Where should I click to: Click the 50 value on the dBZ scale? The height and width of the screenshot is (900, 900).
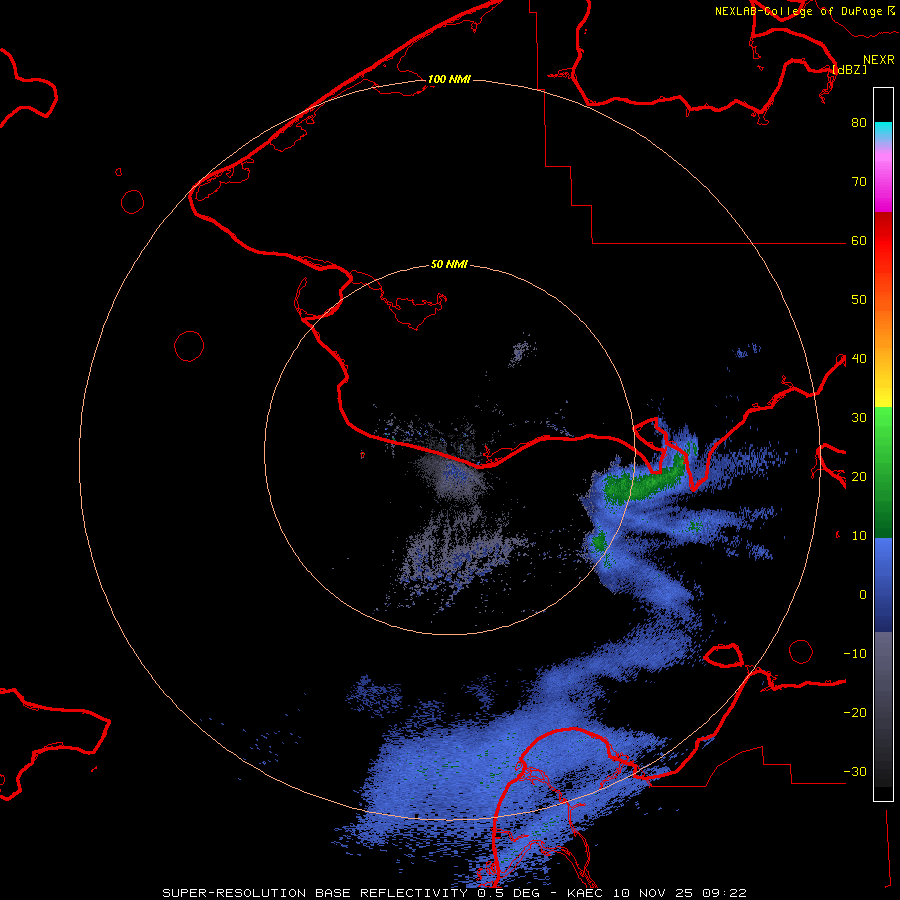point(859,300)
